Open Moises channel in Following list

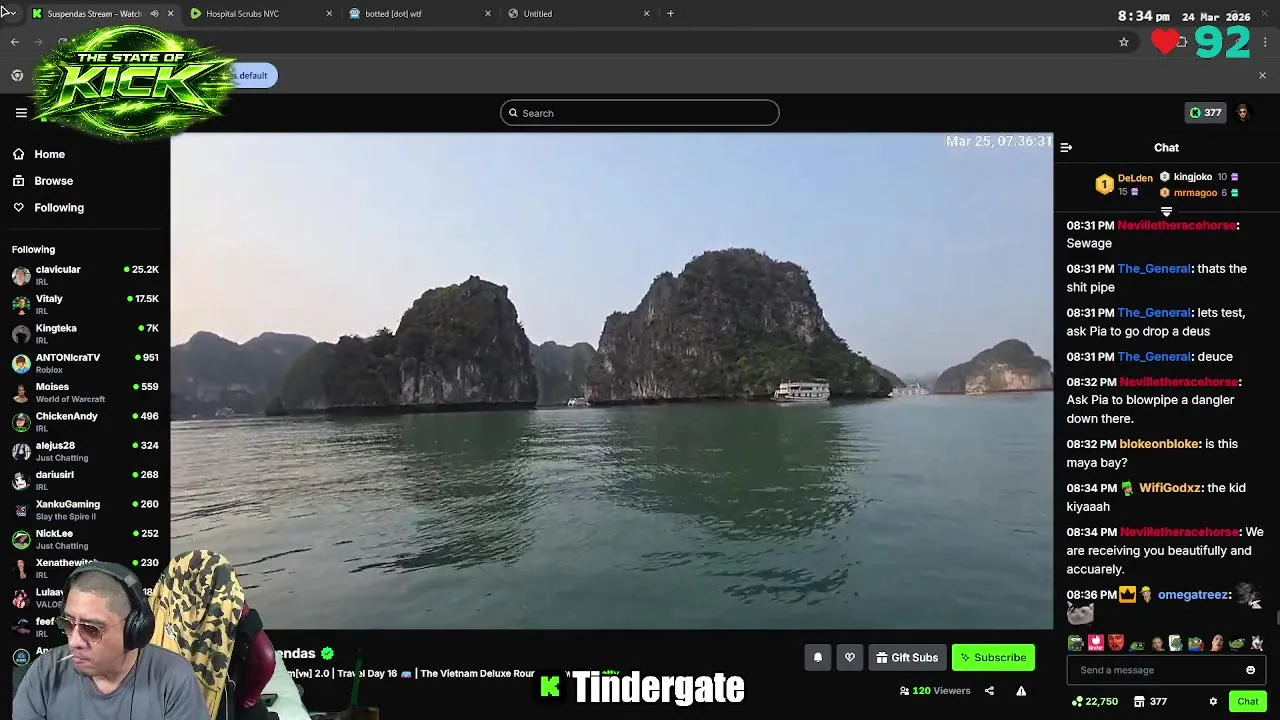click(85, 392)
